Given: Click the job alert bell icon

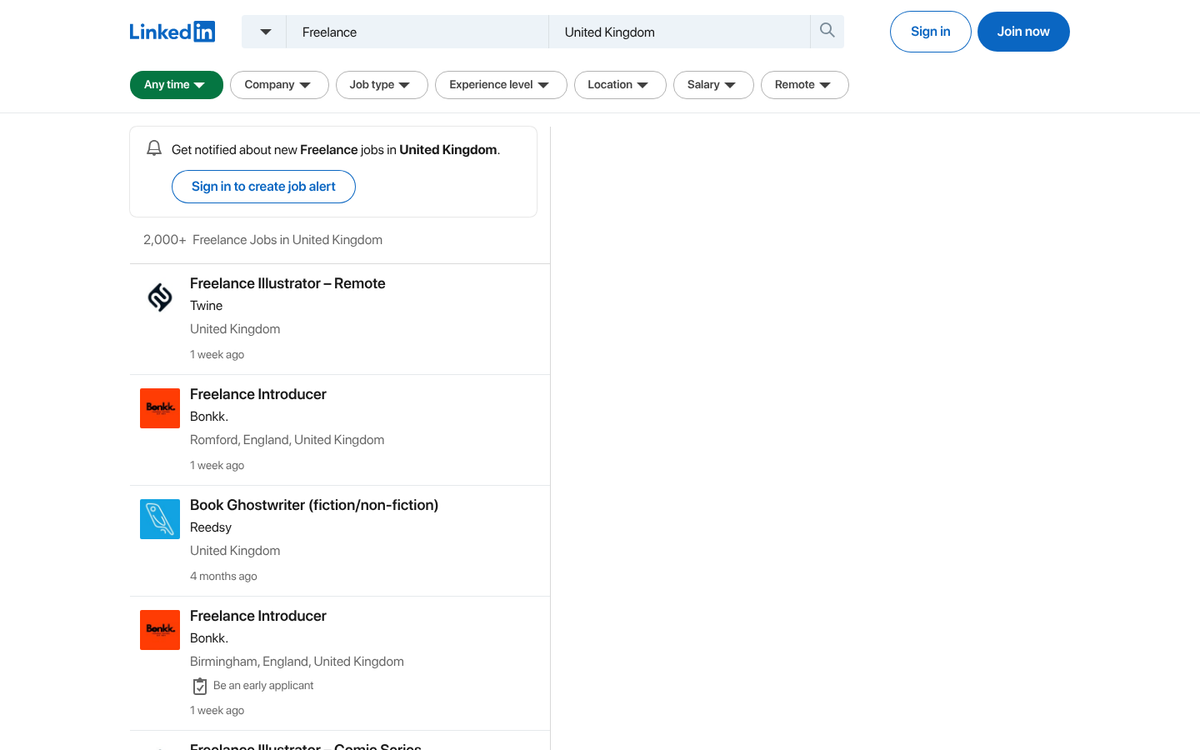Looking at the screenshot, I should (x=154, y=147).
